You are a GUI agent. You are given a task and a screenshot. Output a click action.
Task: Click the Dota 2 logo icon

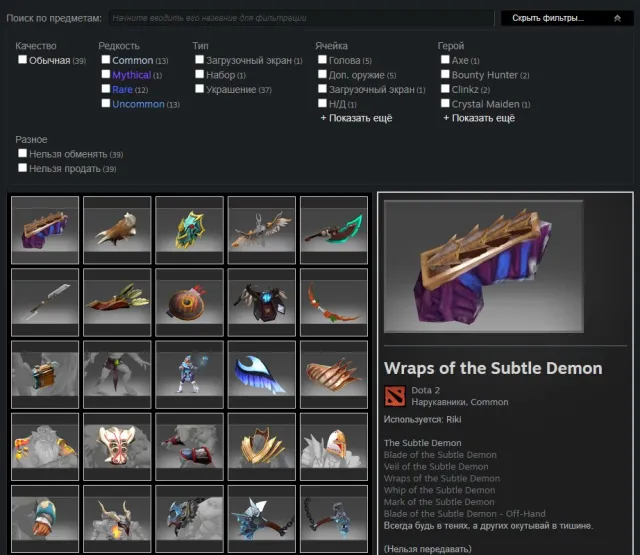(x=395, y=396)
